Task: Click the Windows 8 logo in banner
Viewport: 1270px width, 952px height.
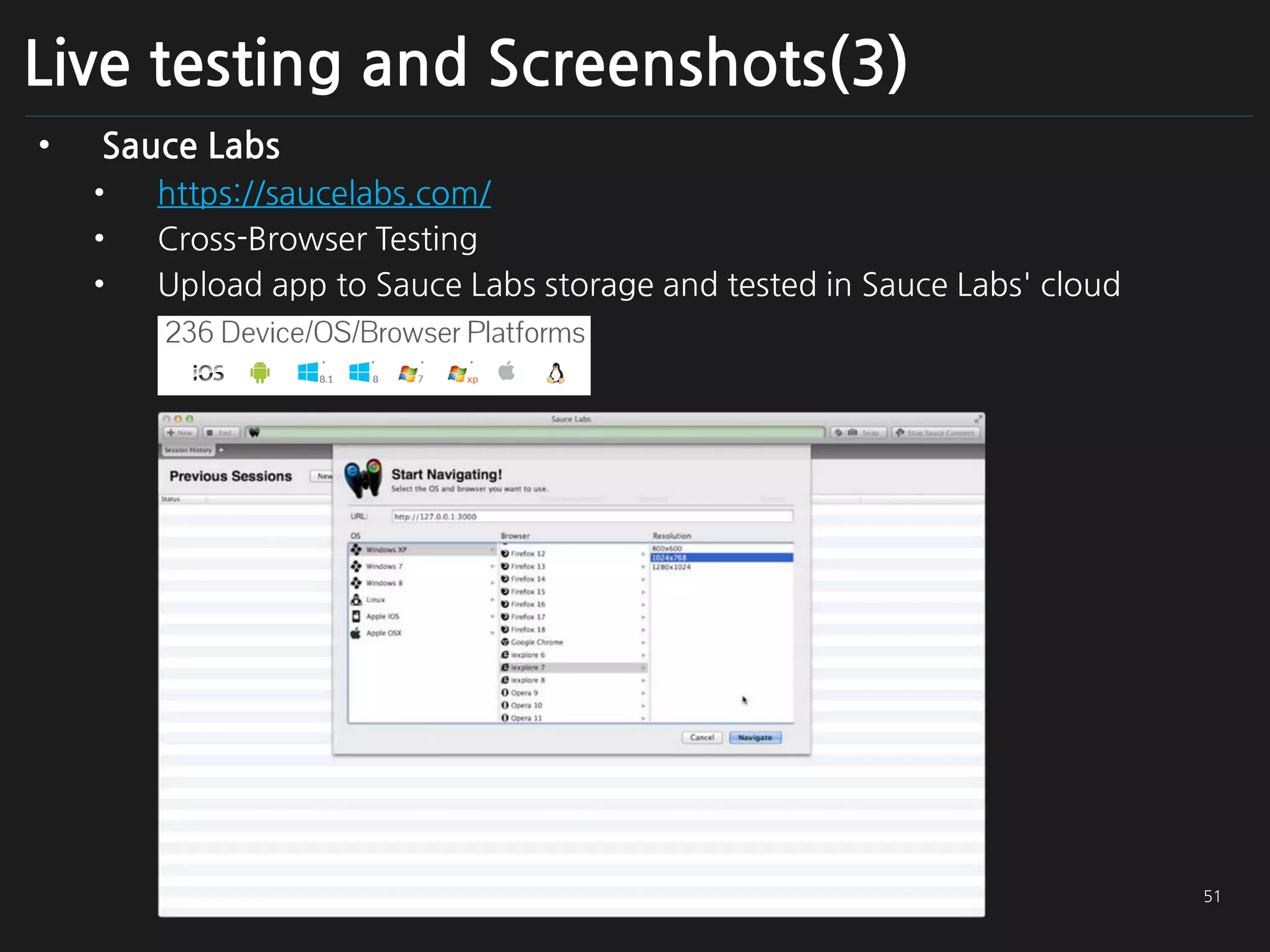Action: [363, 372]
